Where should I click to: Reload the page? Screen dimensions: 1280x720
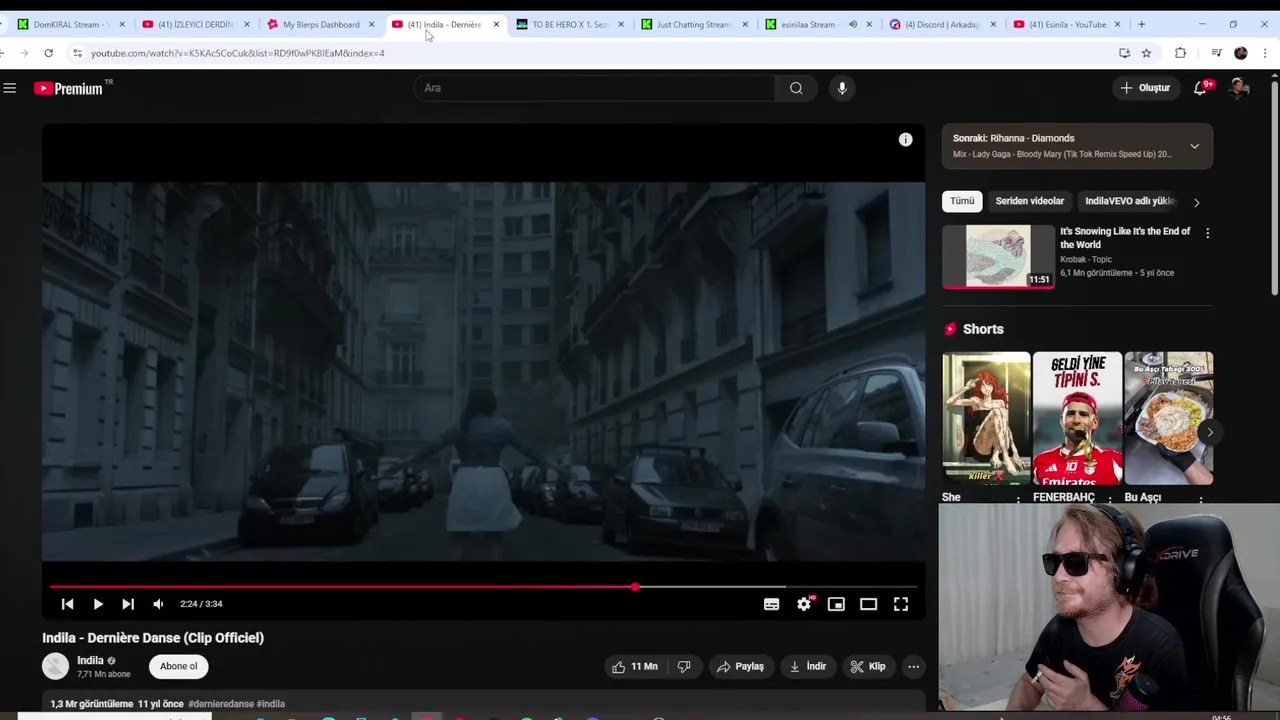click(48, 53)
